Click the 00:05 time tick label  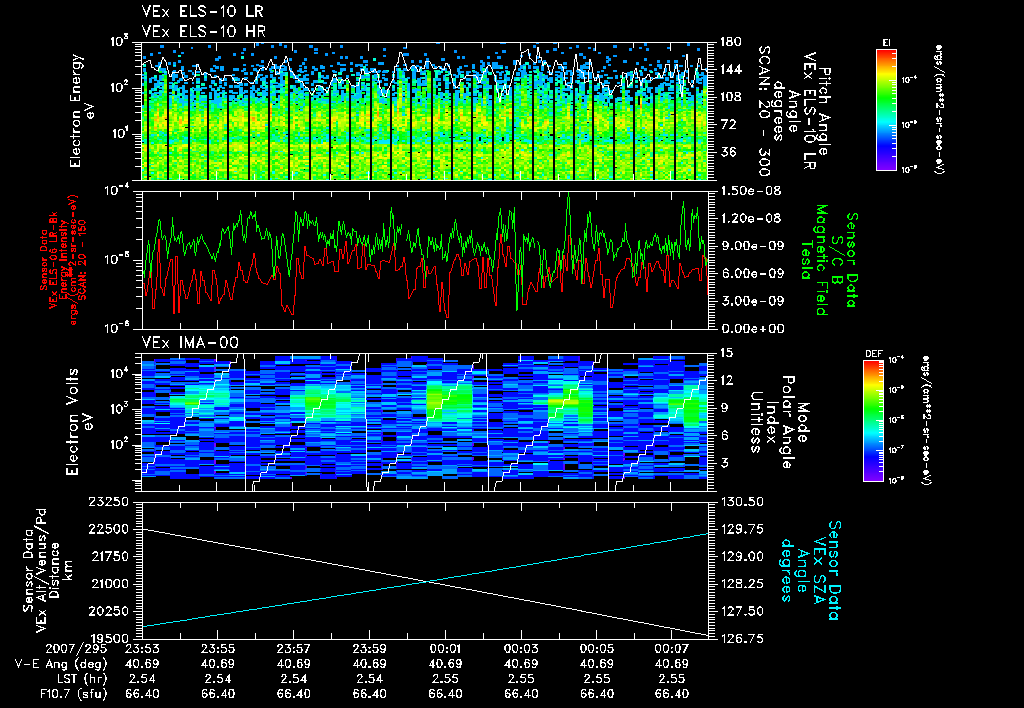(x=597, y=649)
